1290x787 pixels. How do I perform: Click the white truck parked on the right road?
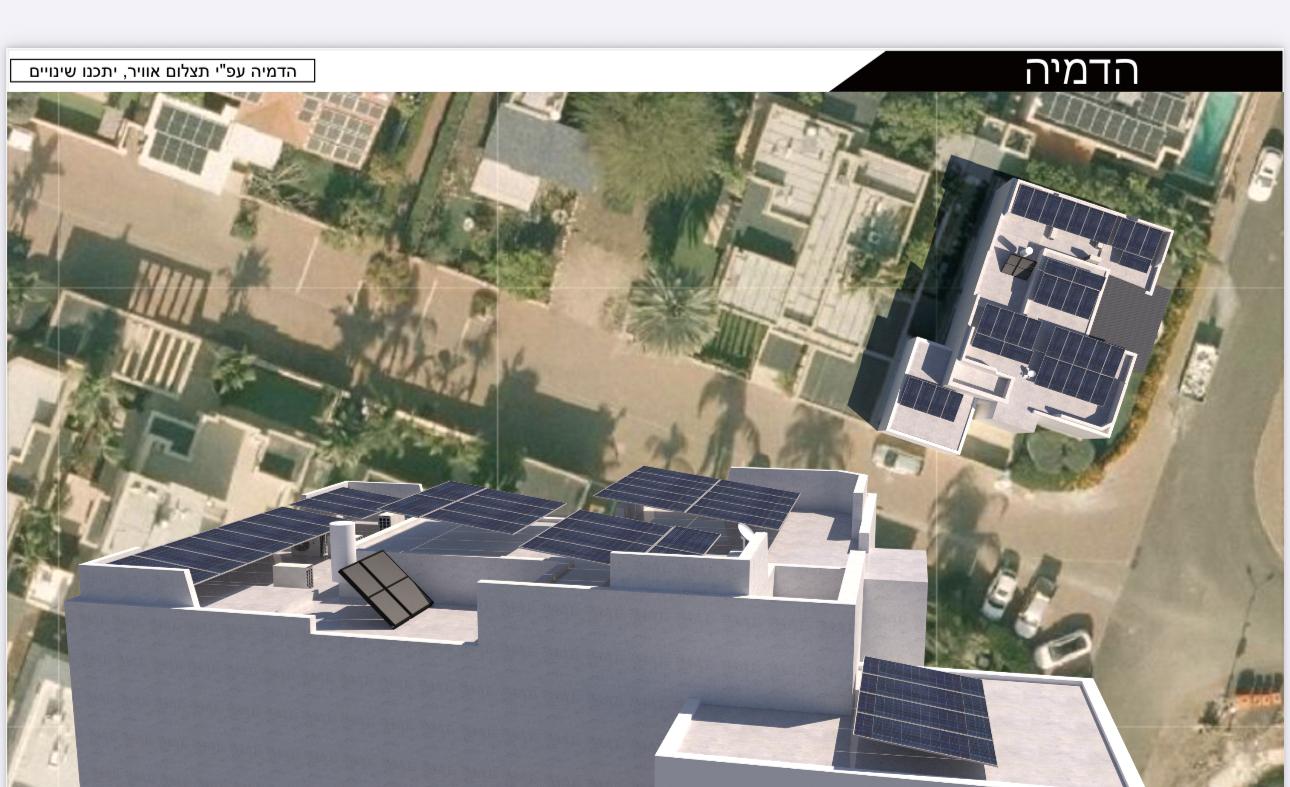[1197, 370]
